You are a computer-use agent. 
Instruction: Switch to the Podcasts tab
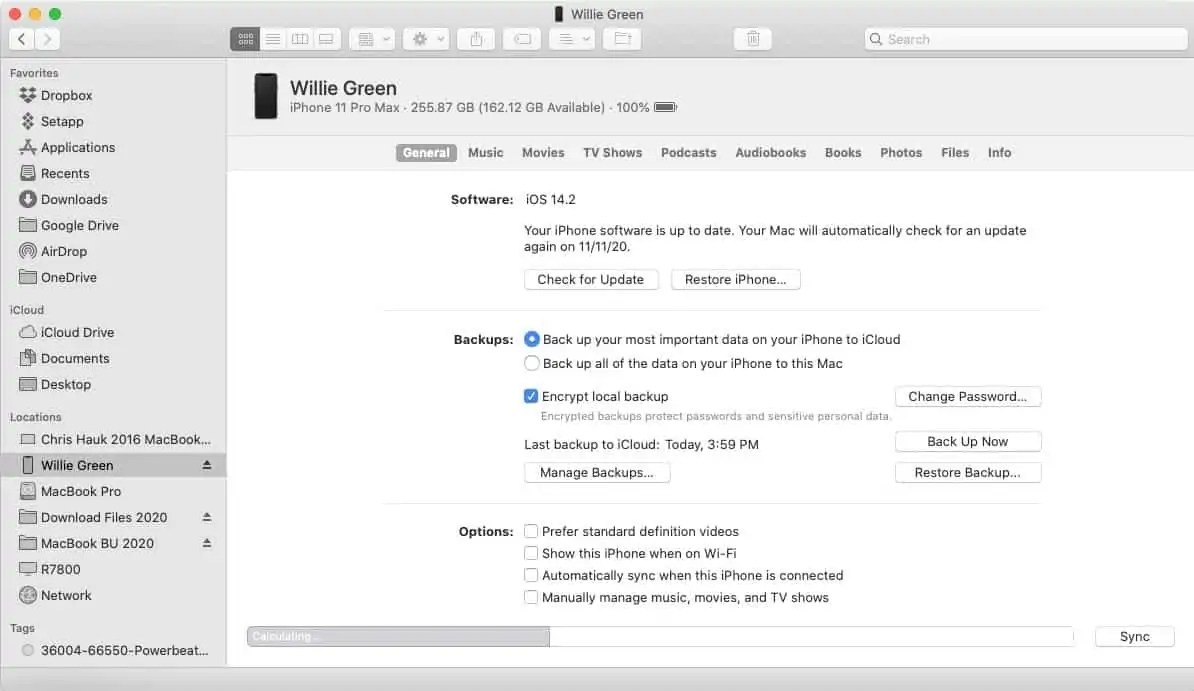pyautogui.click(x=688, y=152)
